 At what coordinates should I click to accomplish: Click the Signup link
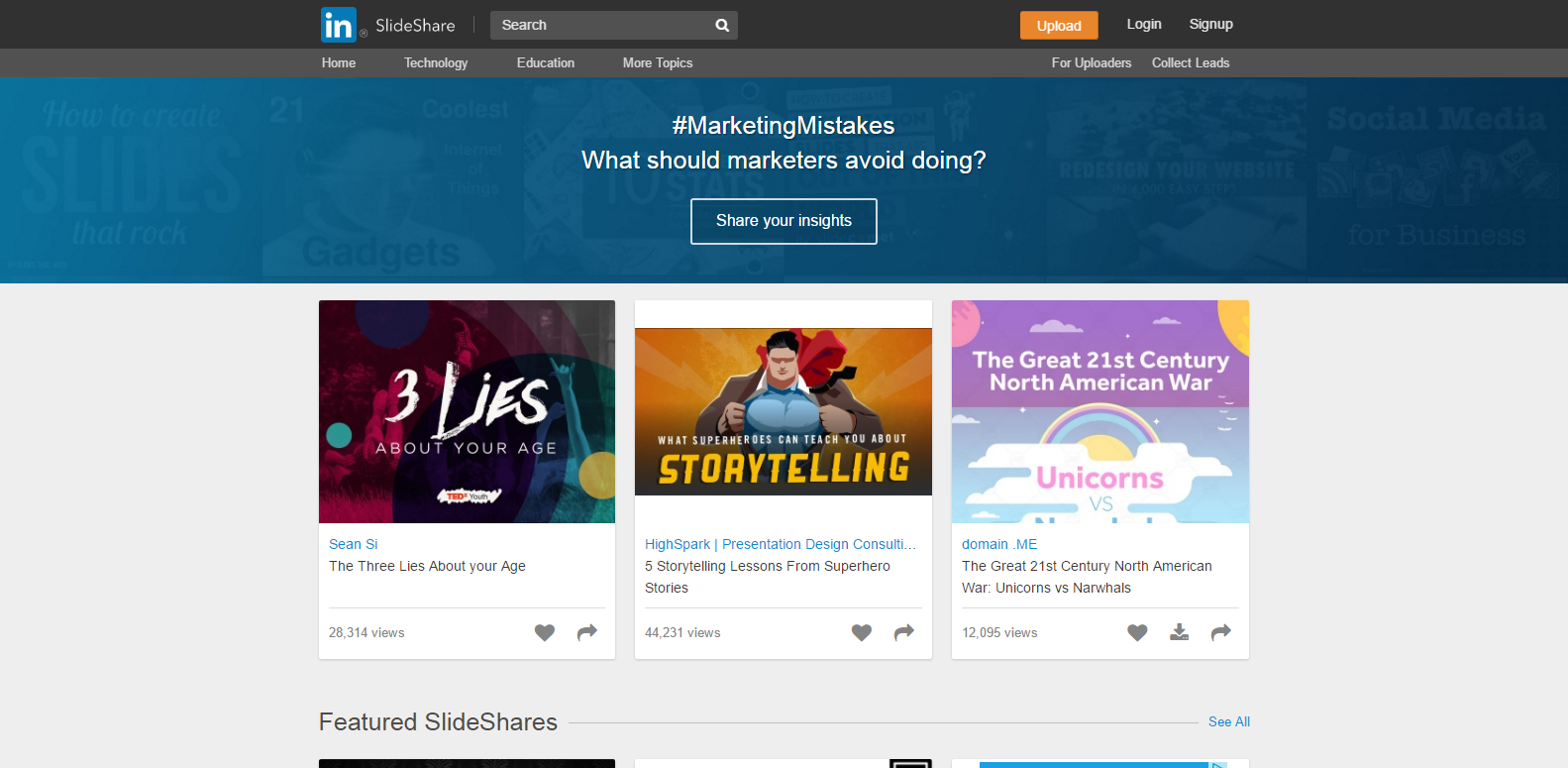point(1211,24)
